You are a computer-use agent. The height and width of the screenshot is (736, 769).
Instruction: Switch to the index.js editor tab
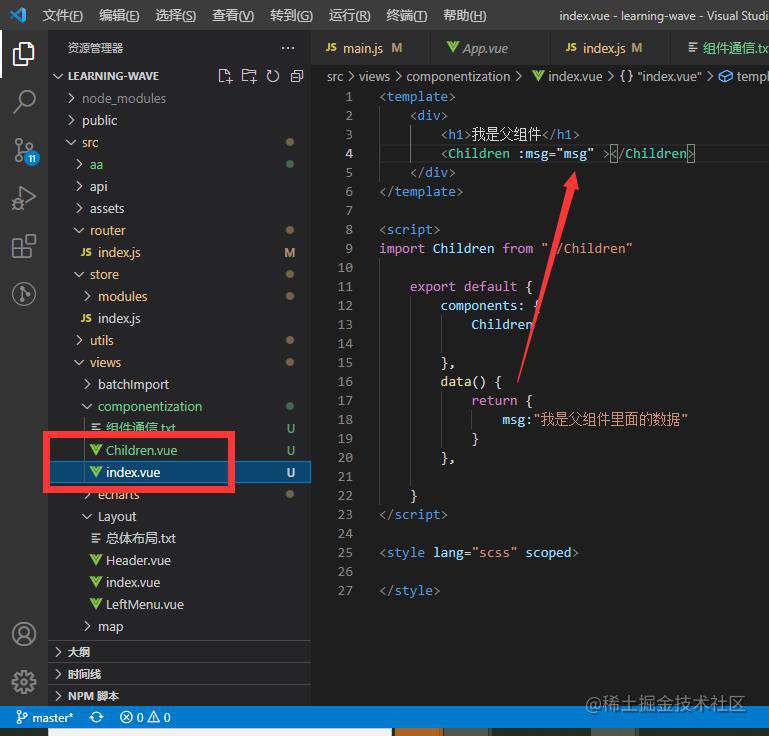pos(610,48)
